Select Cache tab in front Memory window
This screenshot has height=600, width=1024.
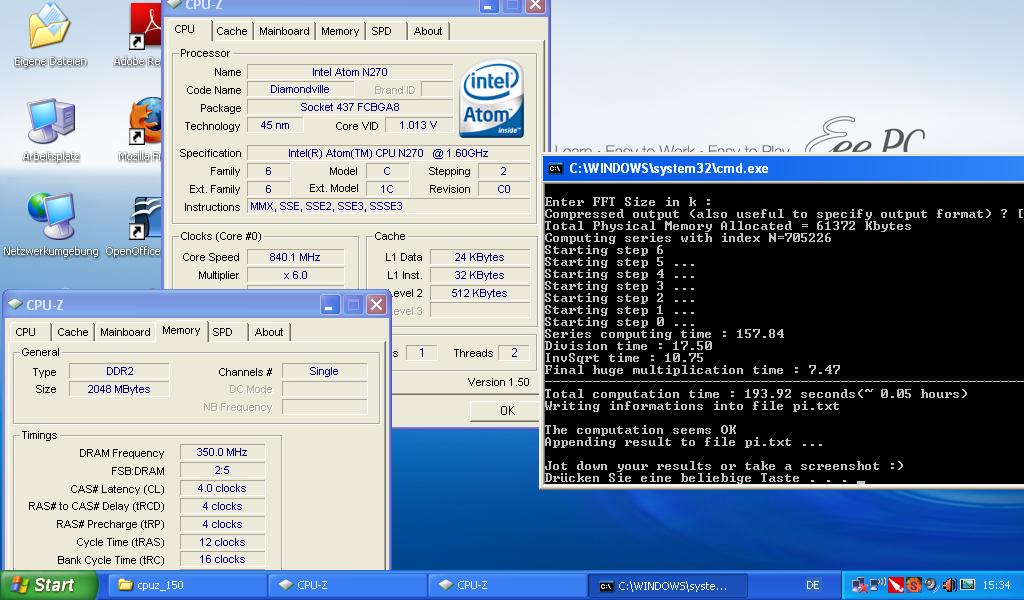72,332
